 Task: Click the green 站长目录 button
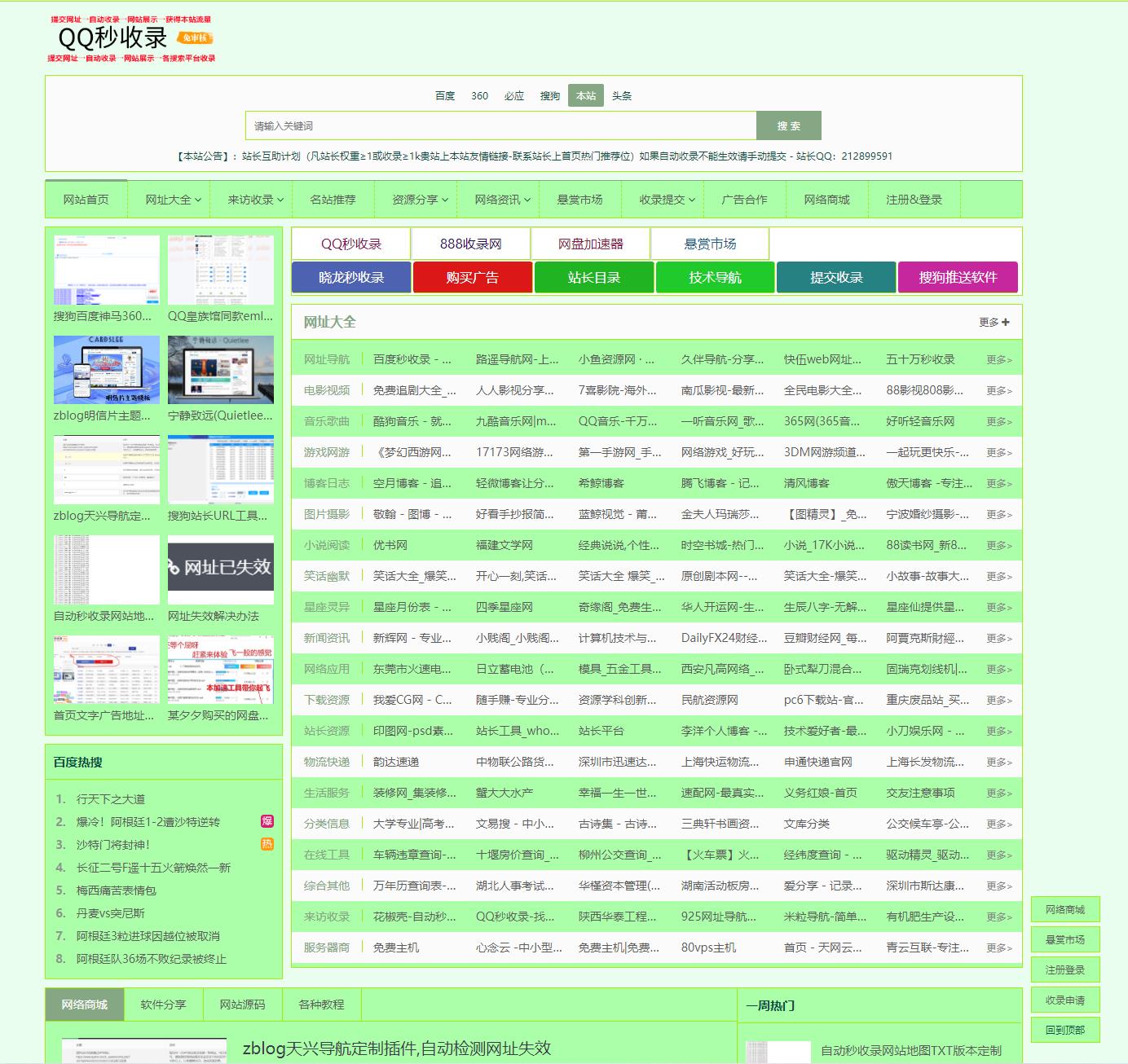pos(594,277)
